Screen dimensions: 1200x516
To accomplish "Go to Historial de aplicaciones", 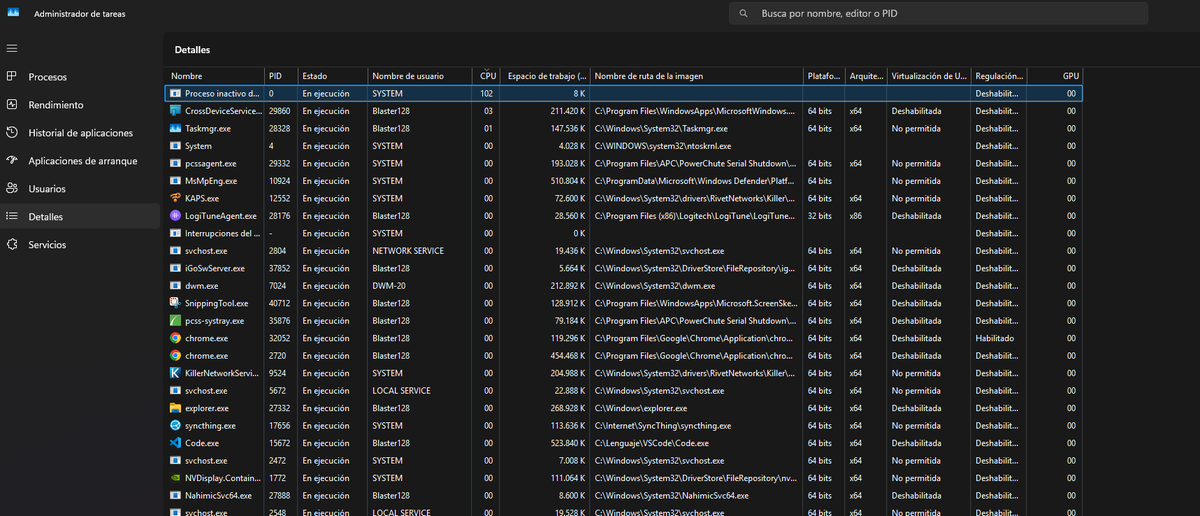I will (x=80, y=133).
